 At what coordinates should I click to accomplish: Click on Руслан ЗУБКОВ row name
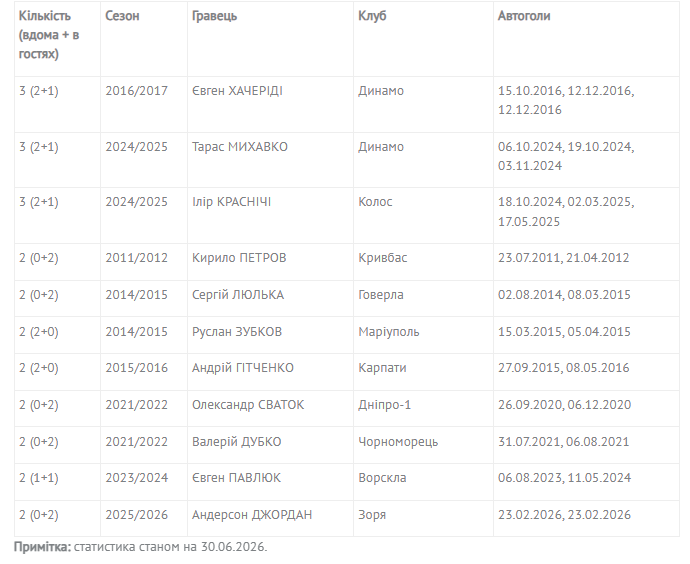pos(237,332)
